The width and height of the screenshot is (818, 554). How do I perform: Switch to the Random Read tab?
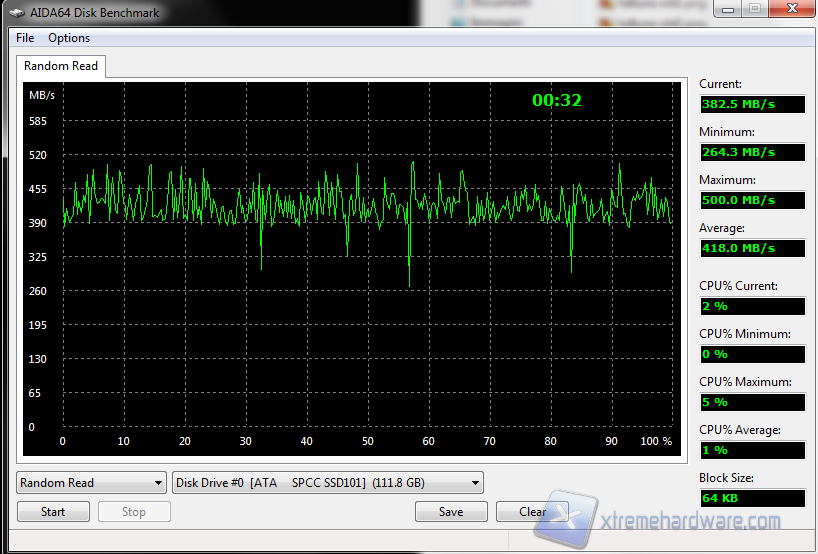61,66
